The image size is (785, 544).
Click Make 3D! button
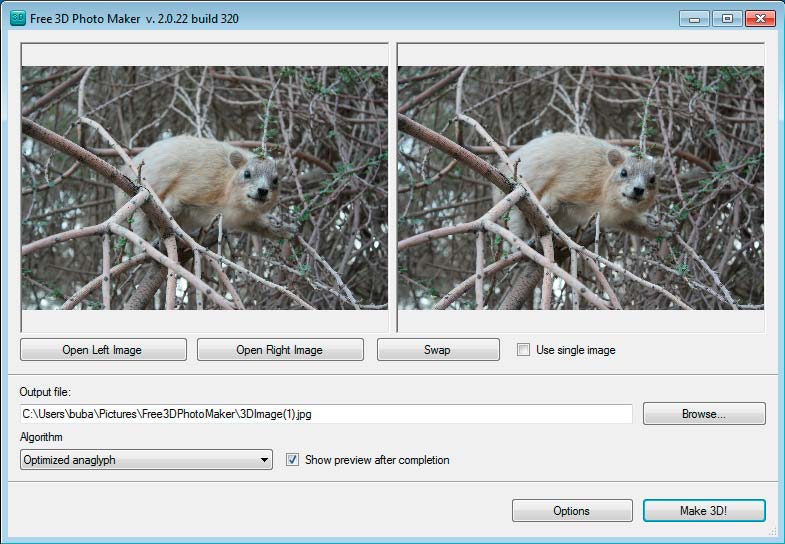click(704, 510)
